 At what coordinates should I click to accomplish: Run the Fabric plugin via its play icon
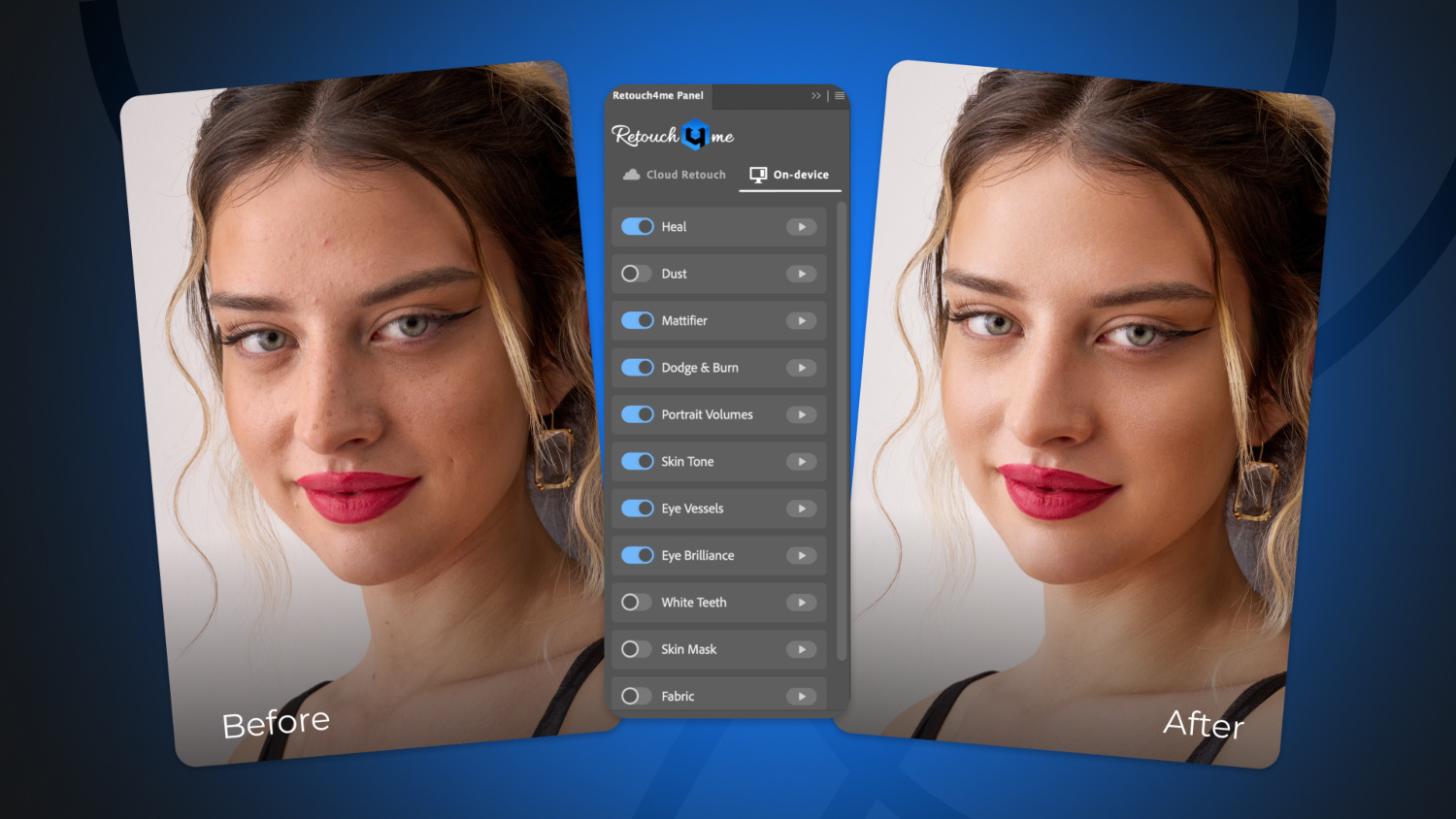pyautogui.click(x=801, y=696)
